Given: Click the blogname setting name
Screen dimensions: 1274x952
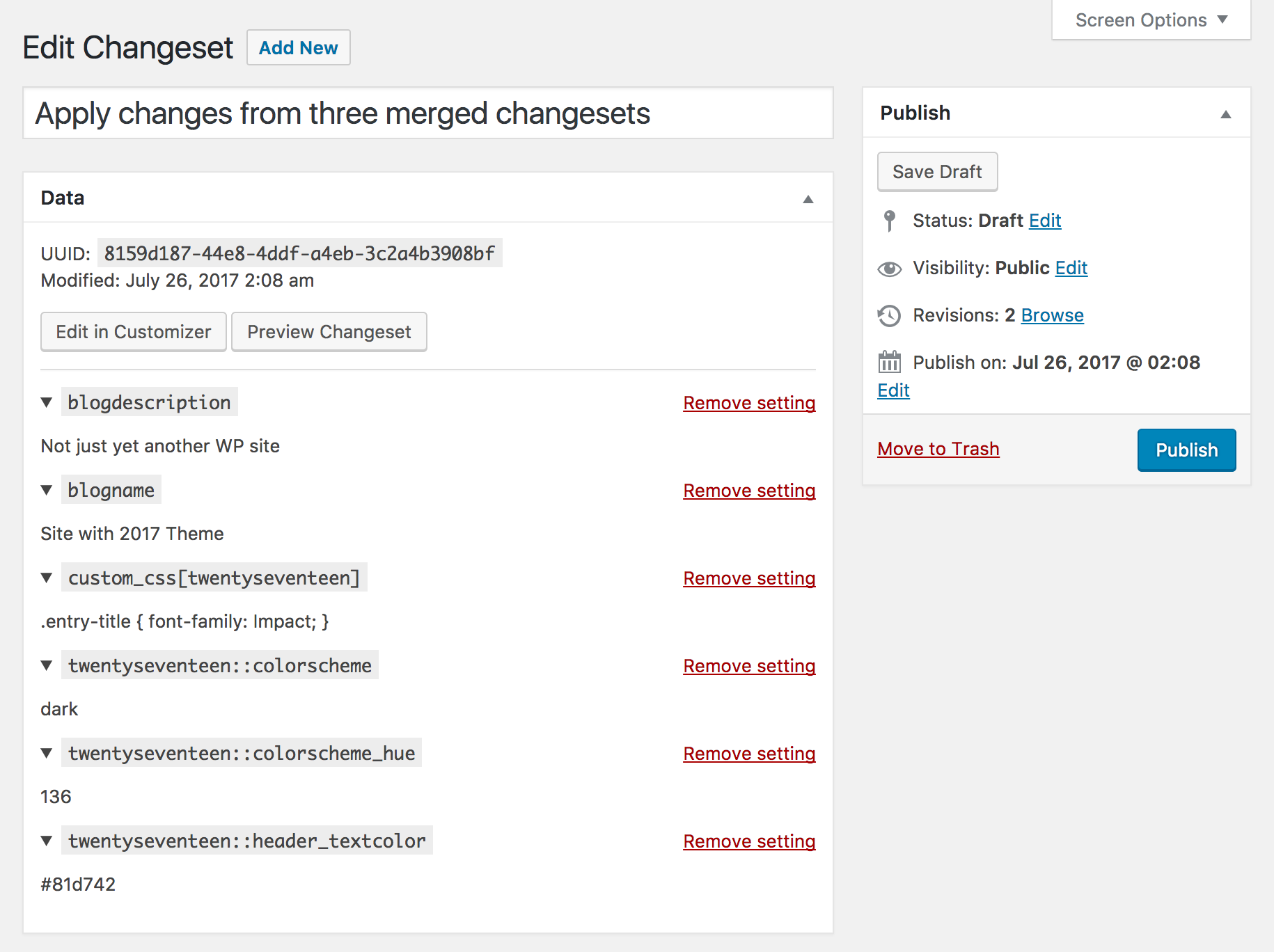Looking at the screenshot, I should click(111, 490).
